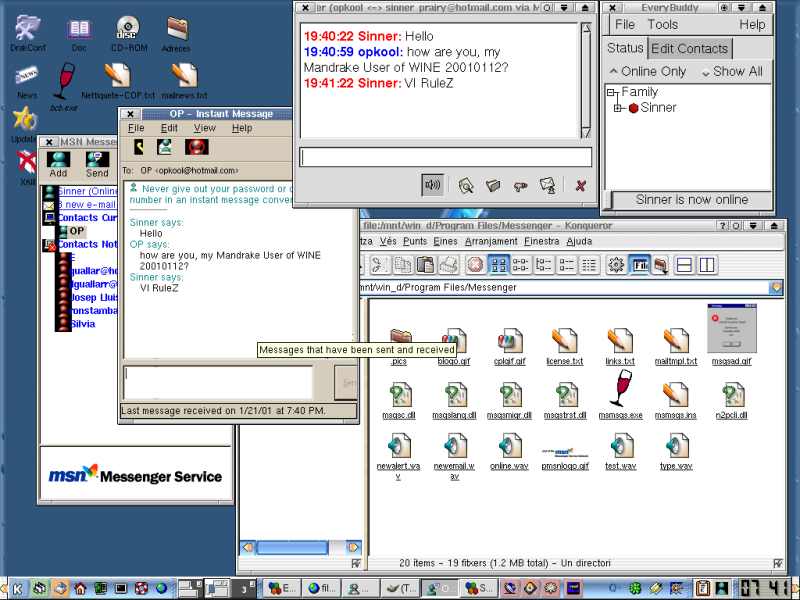The image size is (800, 600).
Task: Click split view left/right icon in Konqueror
Action: pyautogui.click(x=707, y=265)
